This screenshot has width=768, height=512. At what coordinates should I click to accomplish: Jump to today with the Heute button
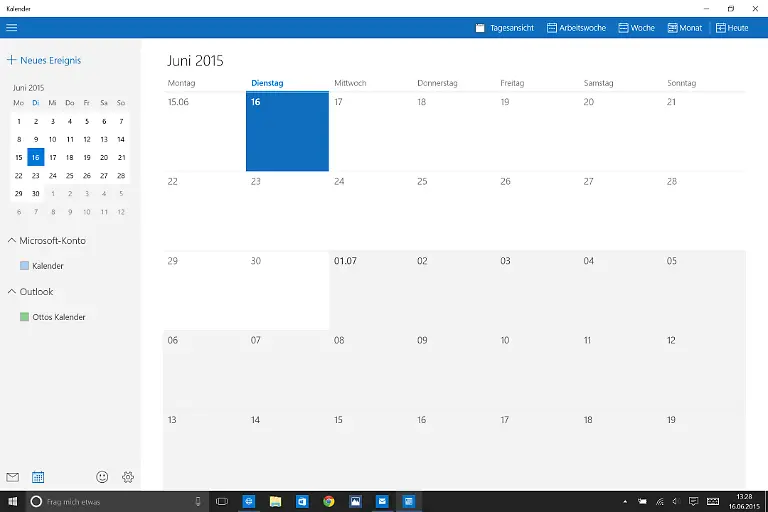point(732,28)
